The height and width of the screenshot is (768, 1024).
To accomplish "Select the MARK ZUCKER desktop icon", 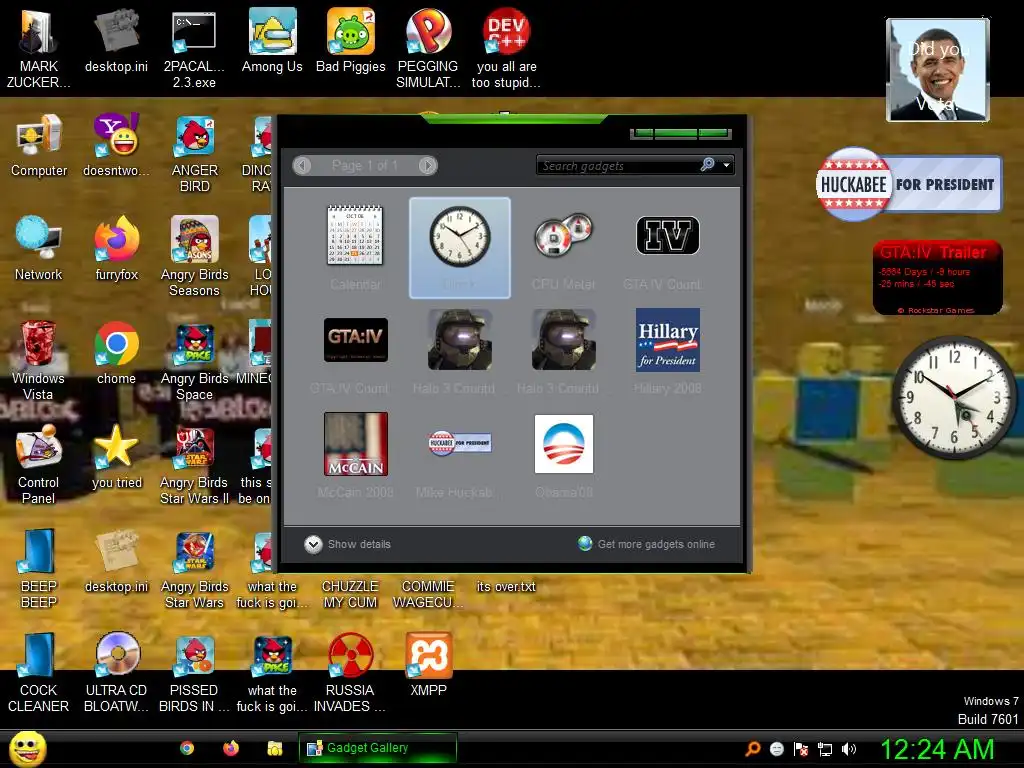I will tap(38, 48).
